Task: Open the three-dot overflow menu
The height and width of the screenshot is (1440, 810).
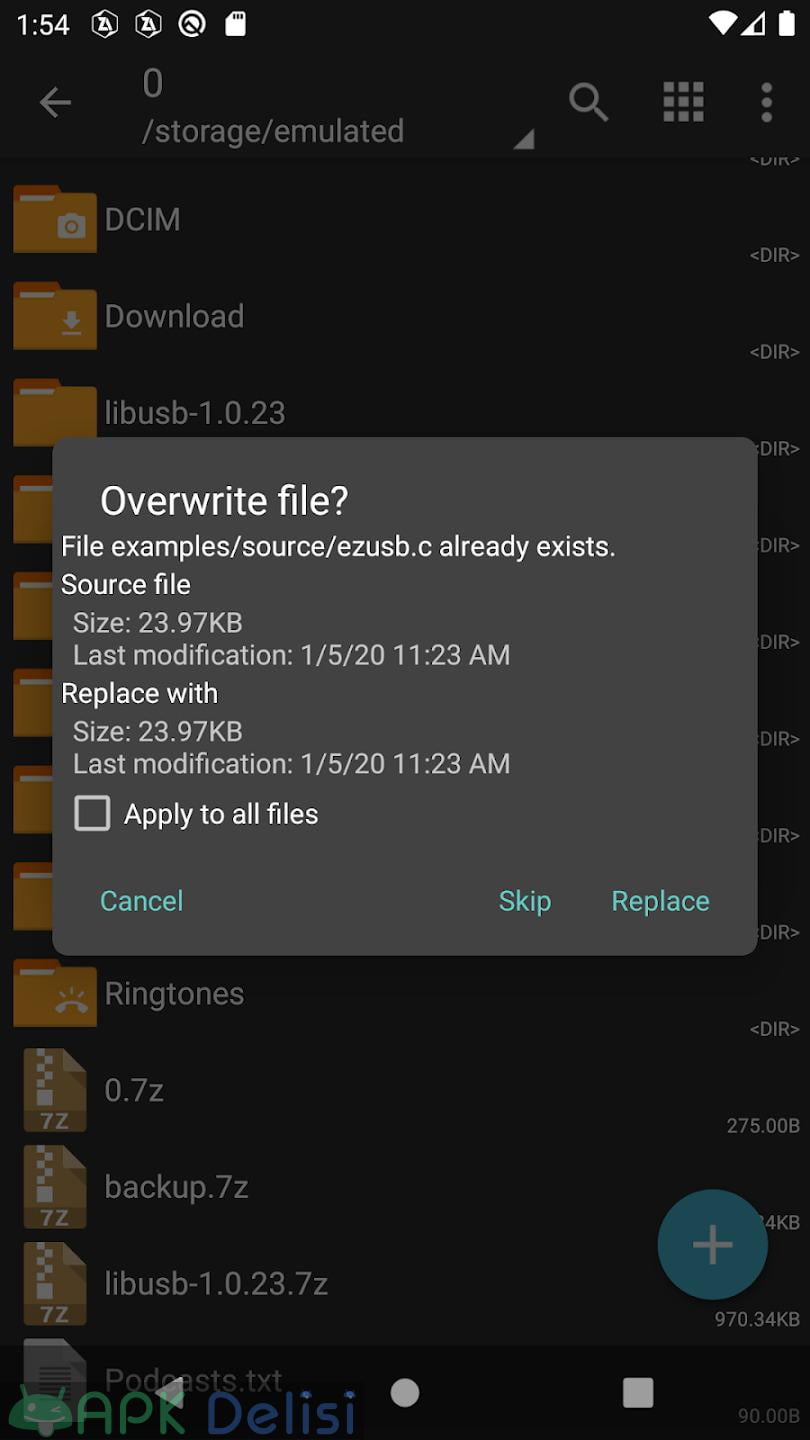Action: click(767, 102)
